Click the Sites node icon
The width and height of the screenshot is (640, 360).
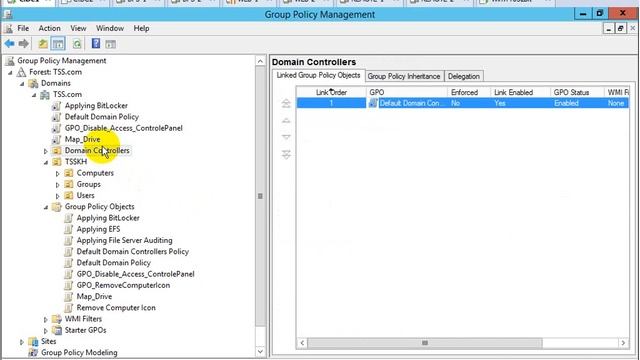pos(33,342)
